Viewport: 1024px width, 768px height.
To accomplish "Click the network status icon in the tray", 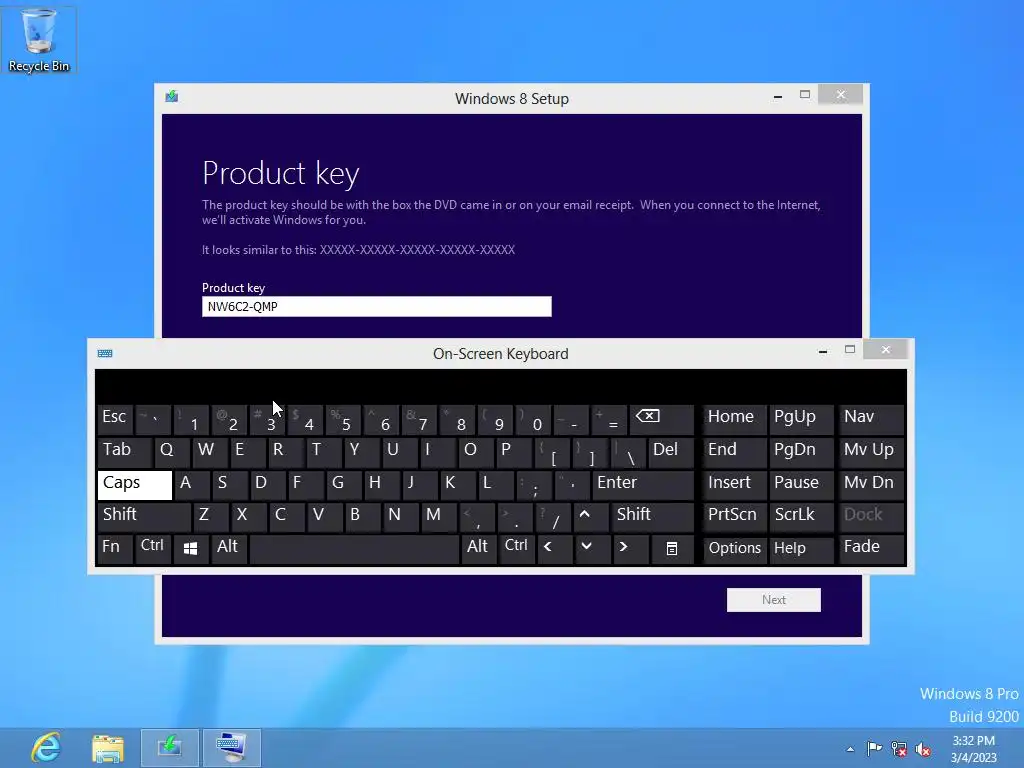I will pyautogui.click(x=899, y=749).
